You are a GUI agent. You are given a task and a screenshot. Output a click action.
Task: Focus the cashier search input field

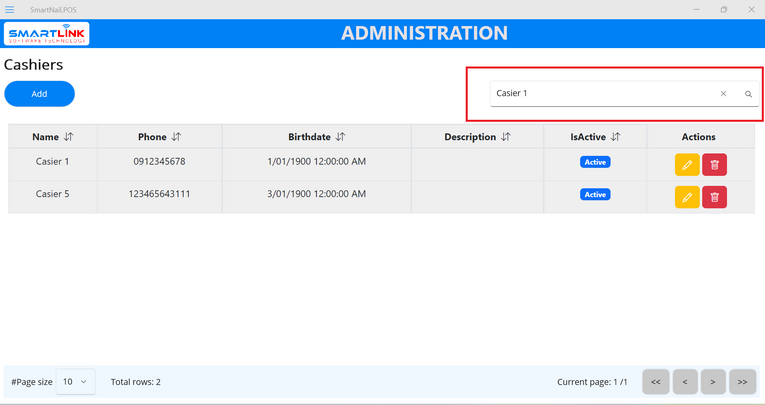600,94
